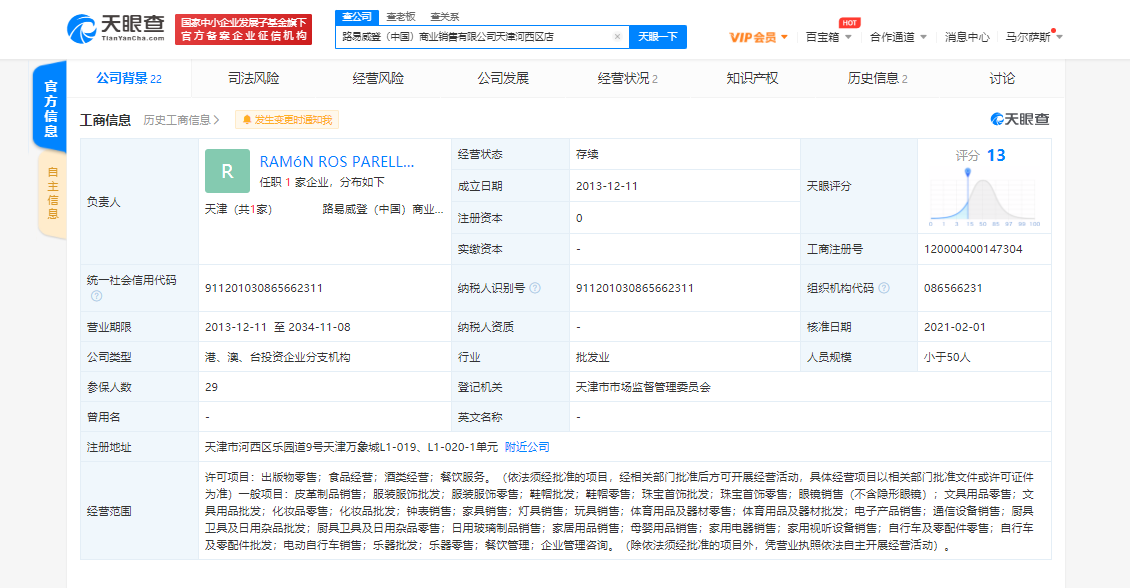Viewport: 1130px width, 588px height.
Task: Select the 查老板 search tab
Action: click(401, 16)
